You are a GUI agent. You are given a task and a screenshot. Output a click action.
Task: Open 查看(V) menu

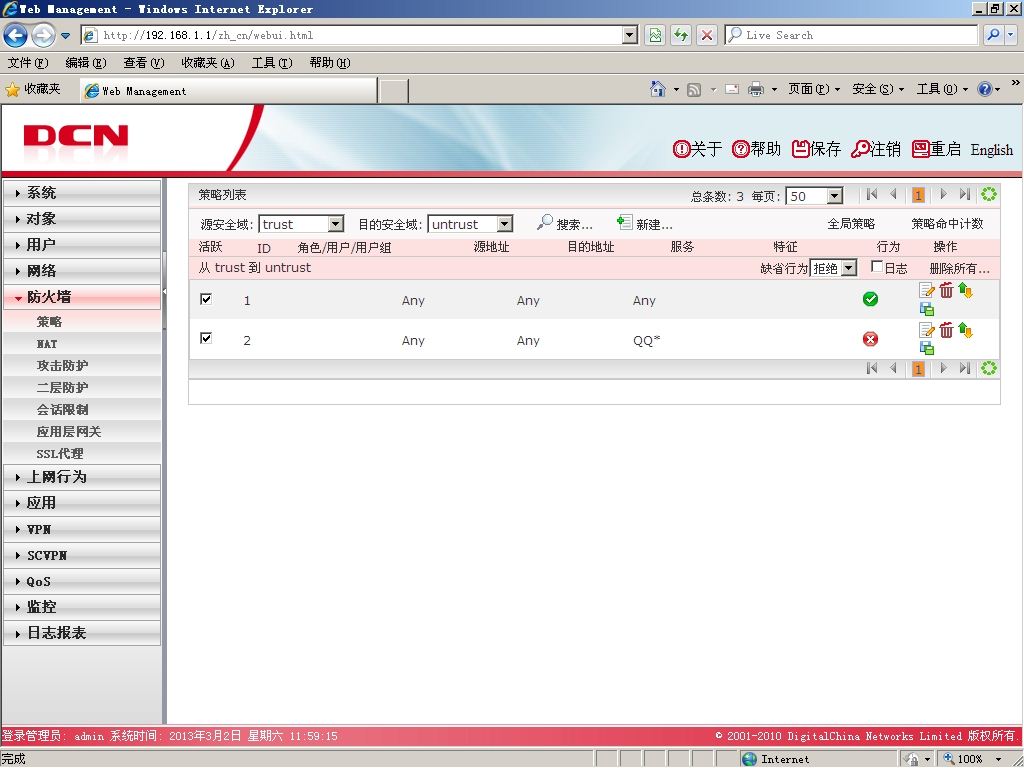(x=144, y=63)
